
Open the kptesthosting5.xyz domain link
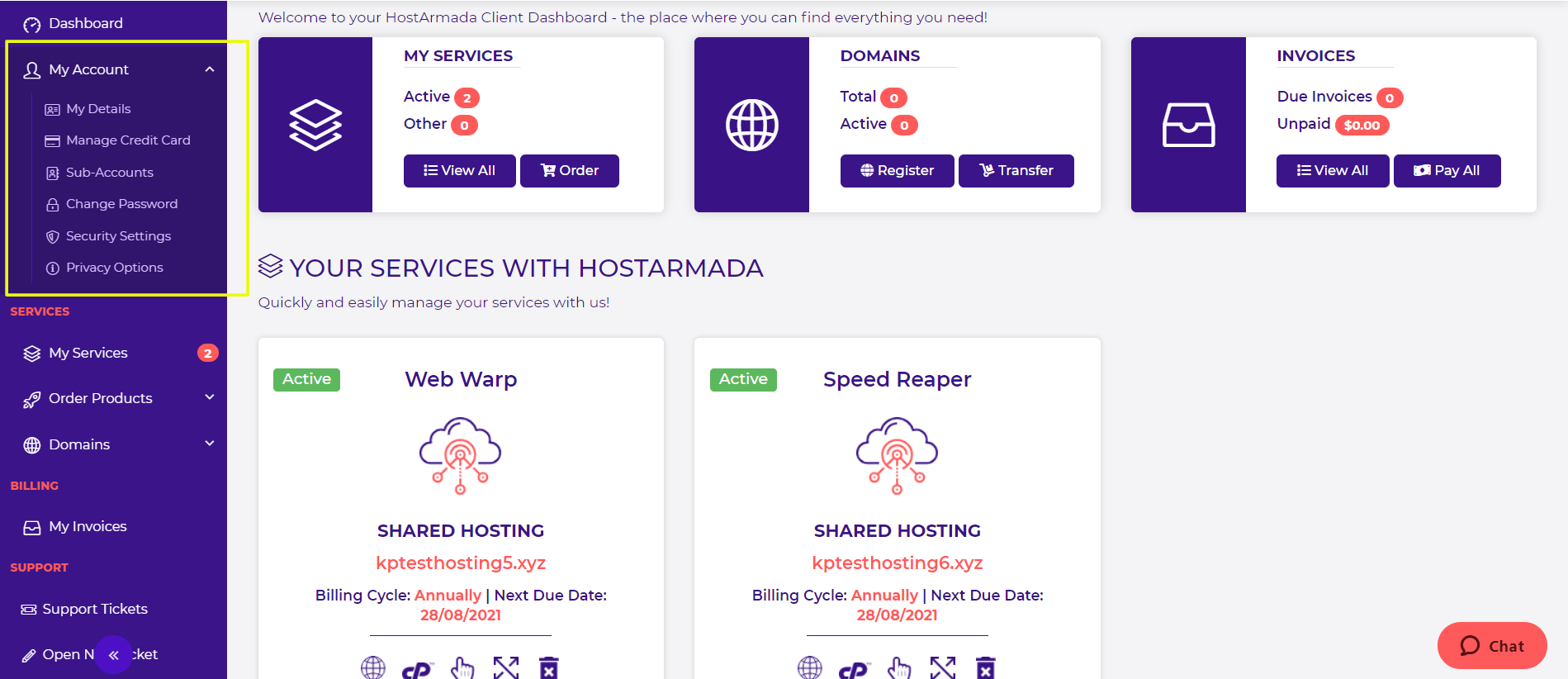[x=461, y=563]
